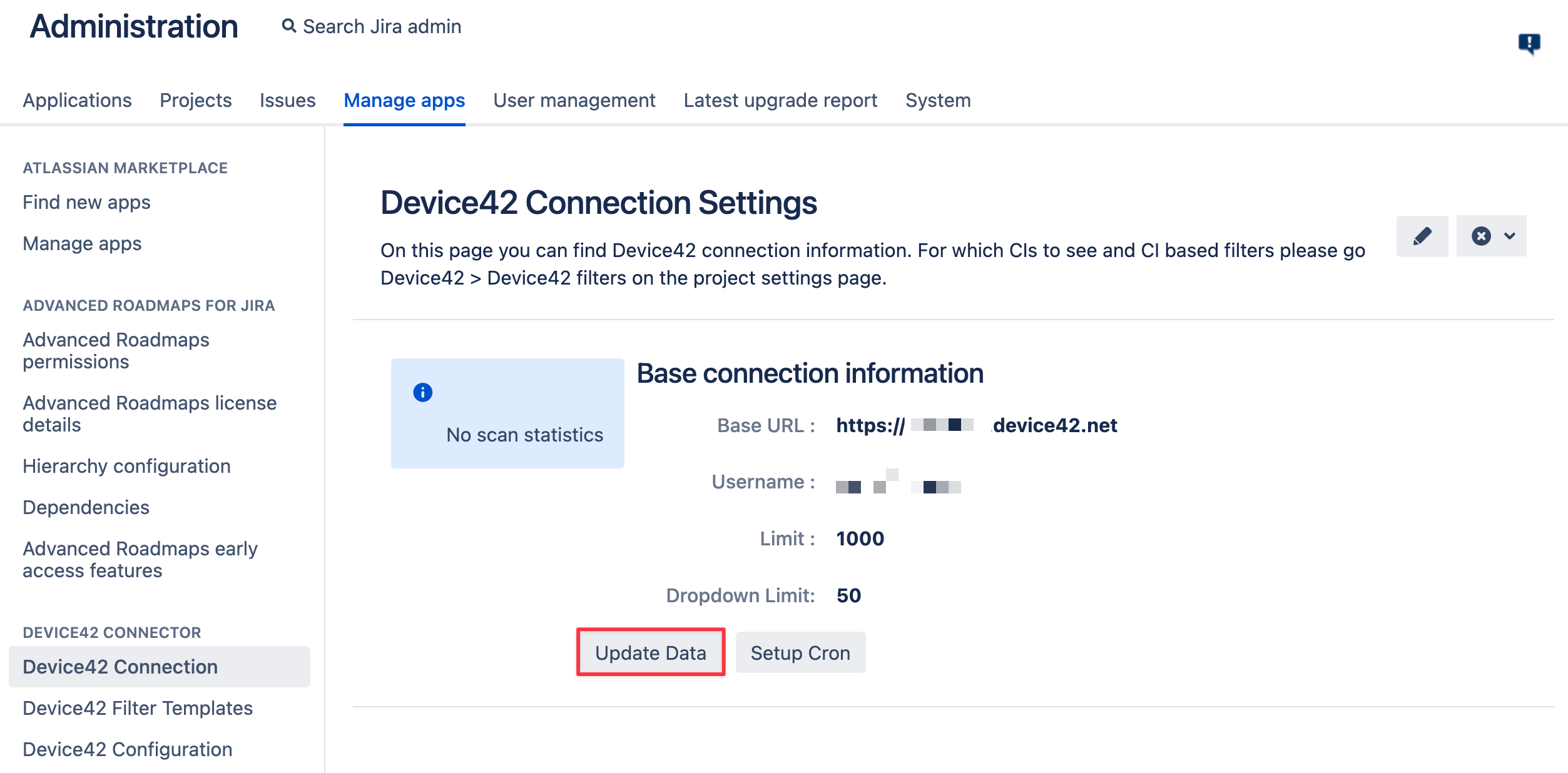Click the info icon in the scan statistics box
The width and height of the screenshot is (1568, 773).
[422, 392]
